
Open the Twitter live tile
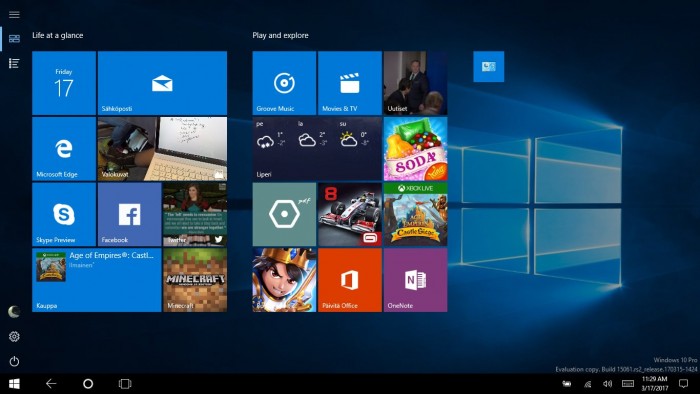point(195,215)
